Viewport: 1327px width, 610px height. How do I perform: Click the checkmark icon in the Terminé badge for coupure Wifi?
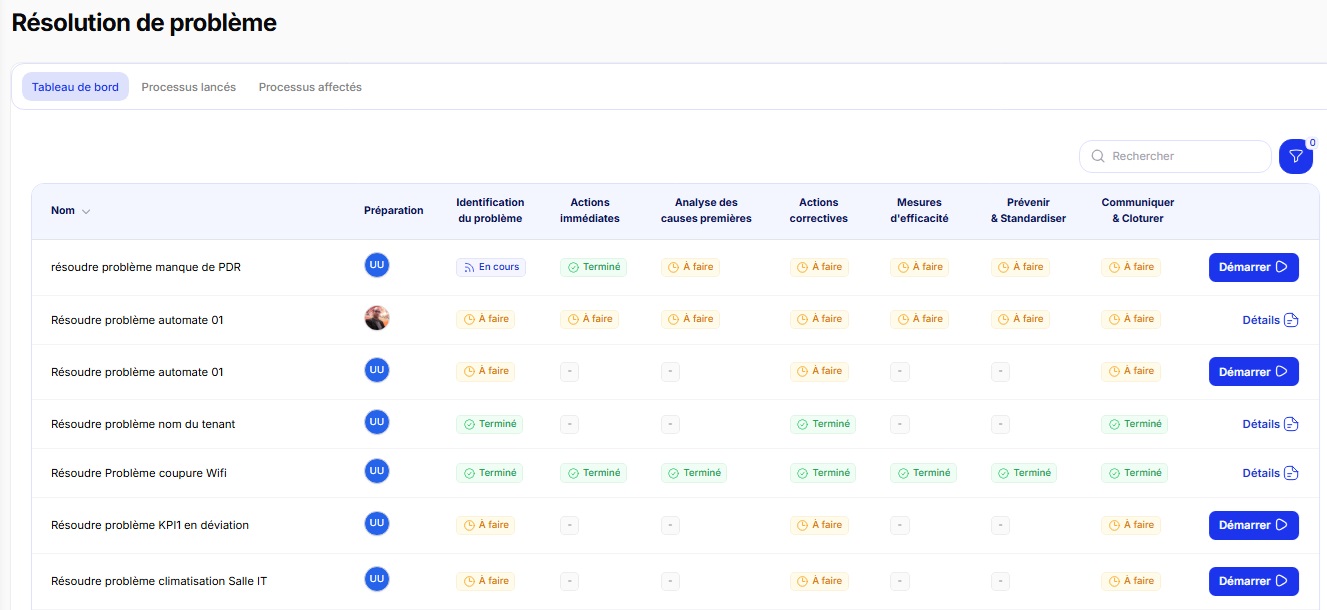click(x=471, y=472)
